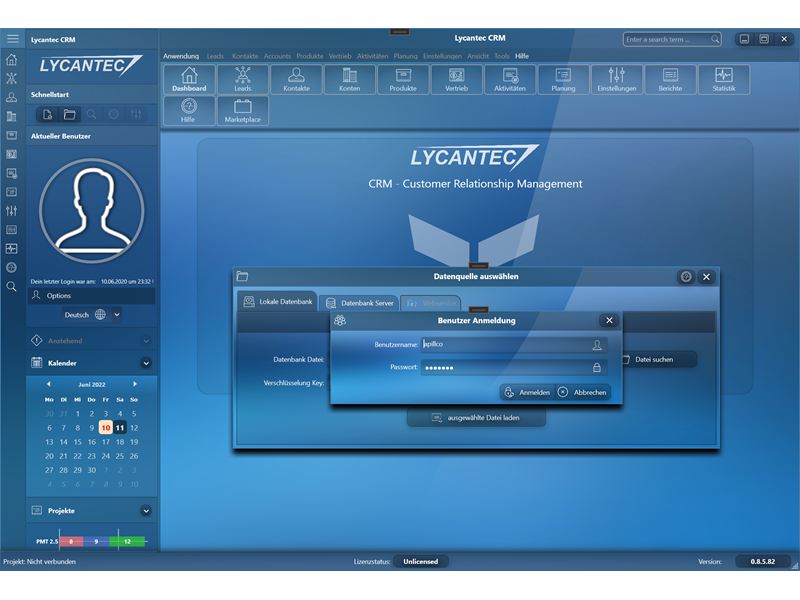Image resolution: width=800 pixels, height=600 pixels.
Task: Click the Datei suchen button
Action: [656, 360]
